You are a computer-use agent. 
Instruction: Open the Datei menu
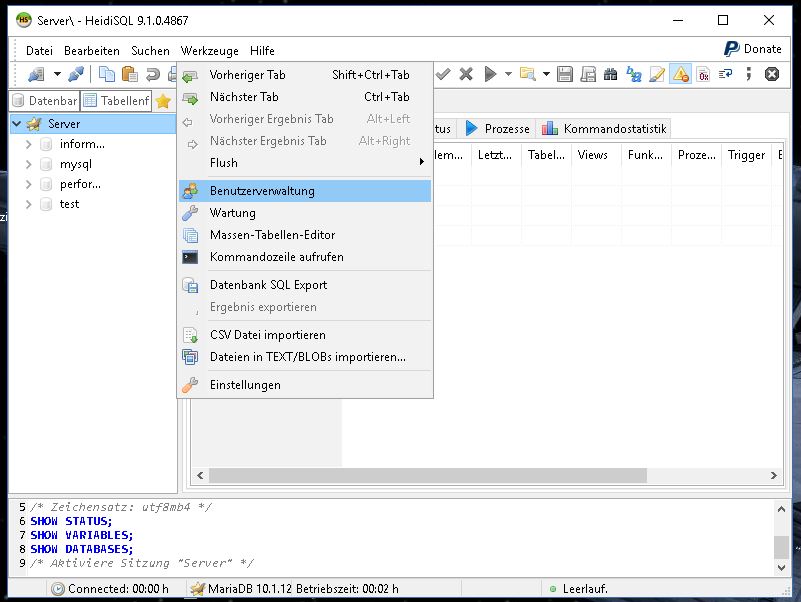tap(39, 51)
